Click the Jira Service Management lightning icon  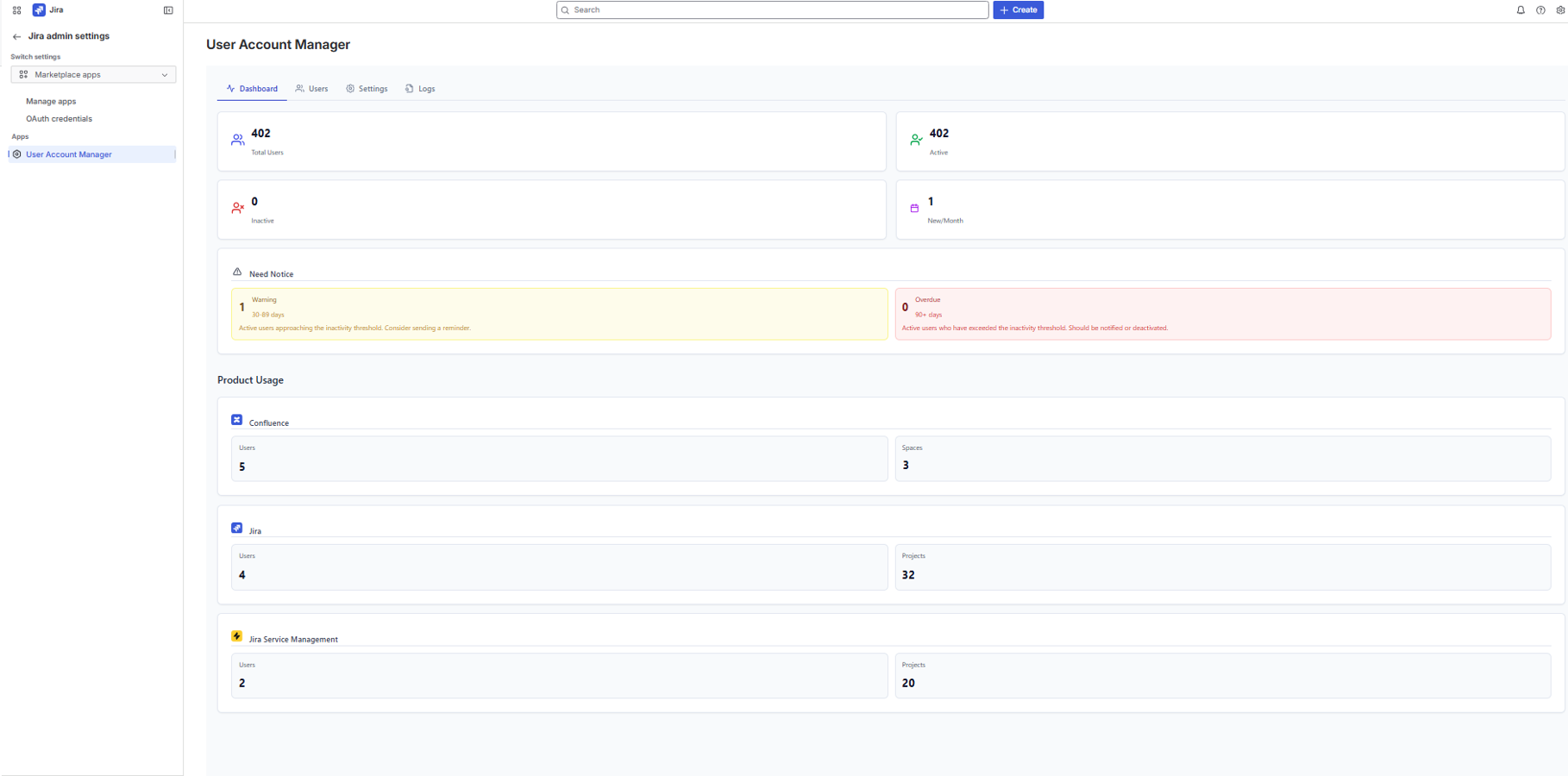coord(236,635)
